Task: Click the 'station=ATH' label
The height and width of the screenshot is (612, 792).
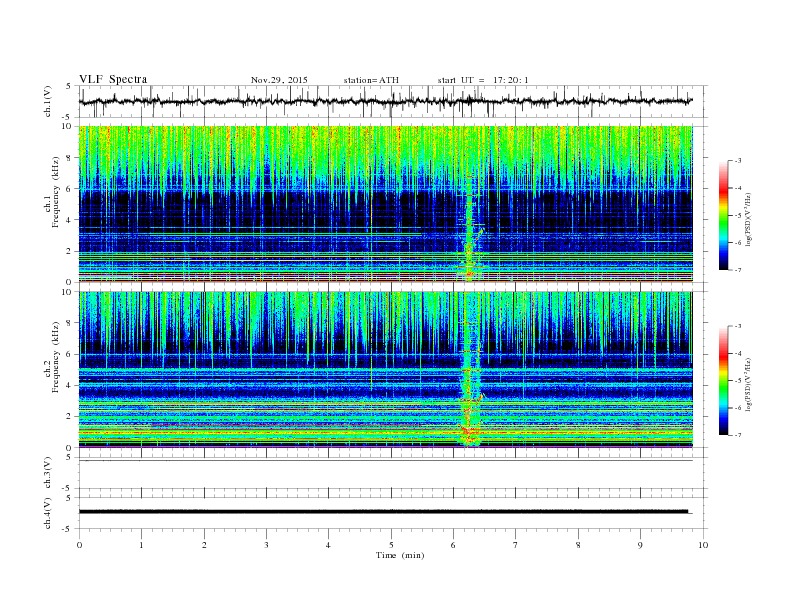Action: pos(371,80)
